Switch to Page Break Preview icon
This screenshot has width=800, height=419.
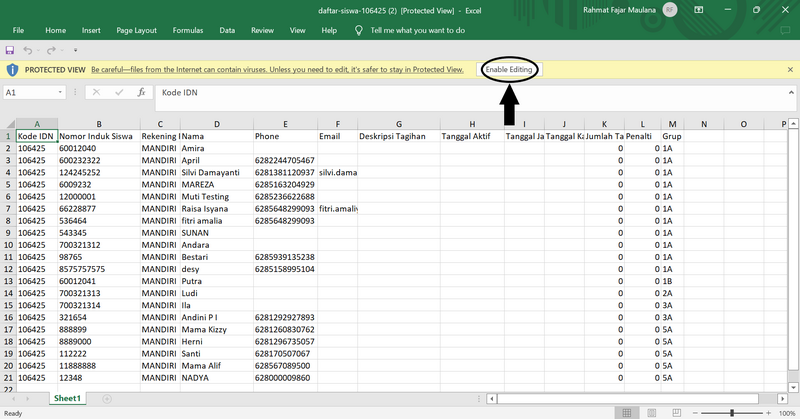pos(676,412)
